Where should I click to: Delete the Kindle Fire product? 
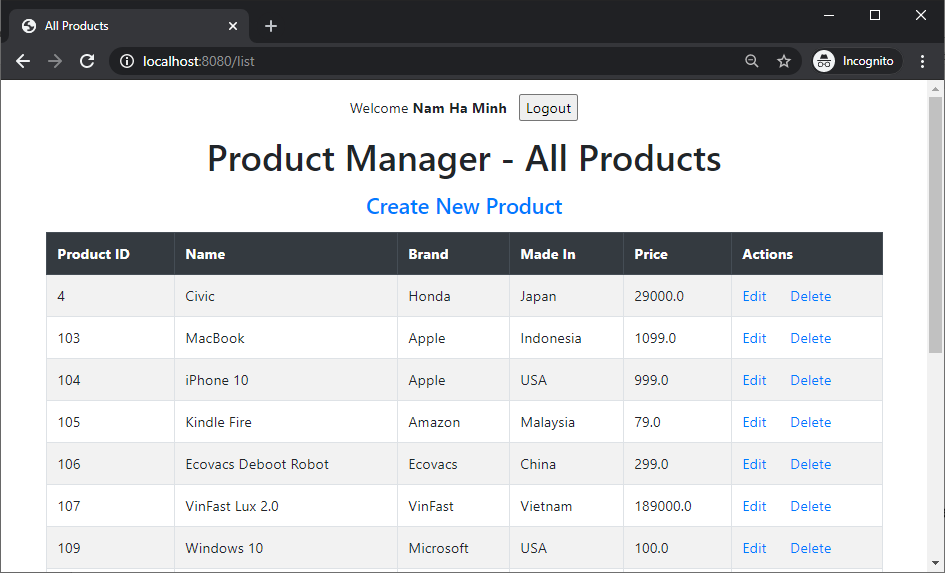coord(811,422)
